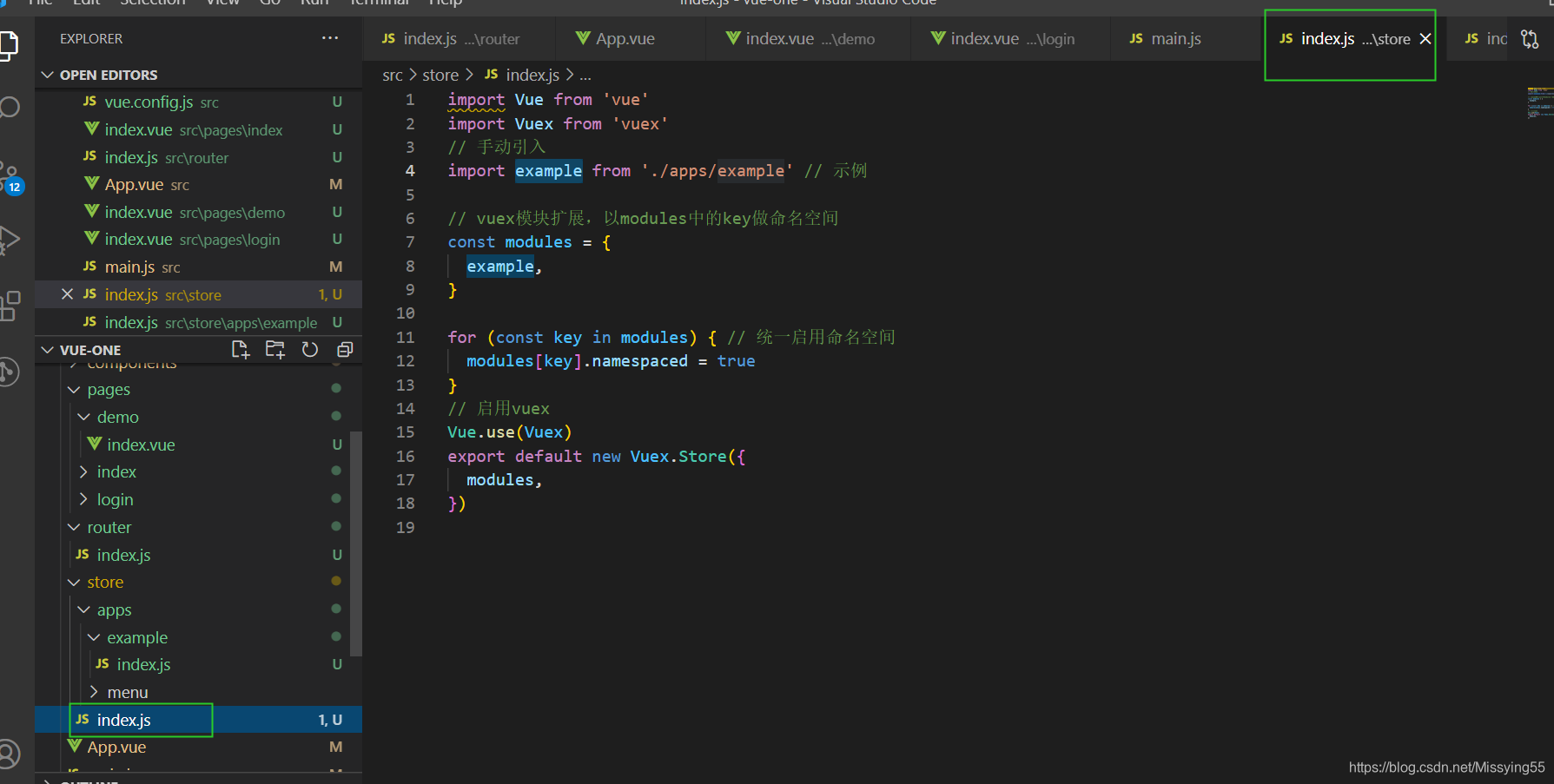Expand login folder

(84, 500)
